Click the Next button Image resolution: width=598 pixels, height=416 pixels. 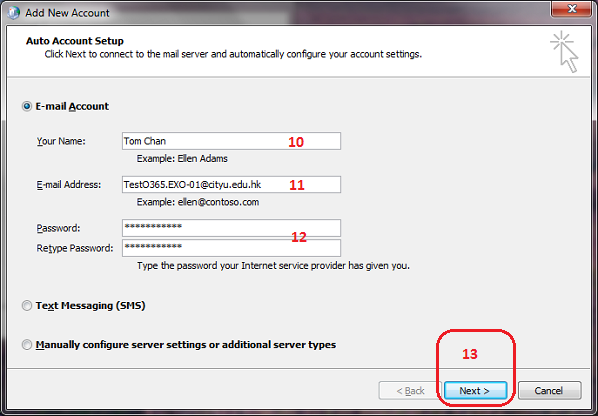475,390
